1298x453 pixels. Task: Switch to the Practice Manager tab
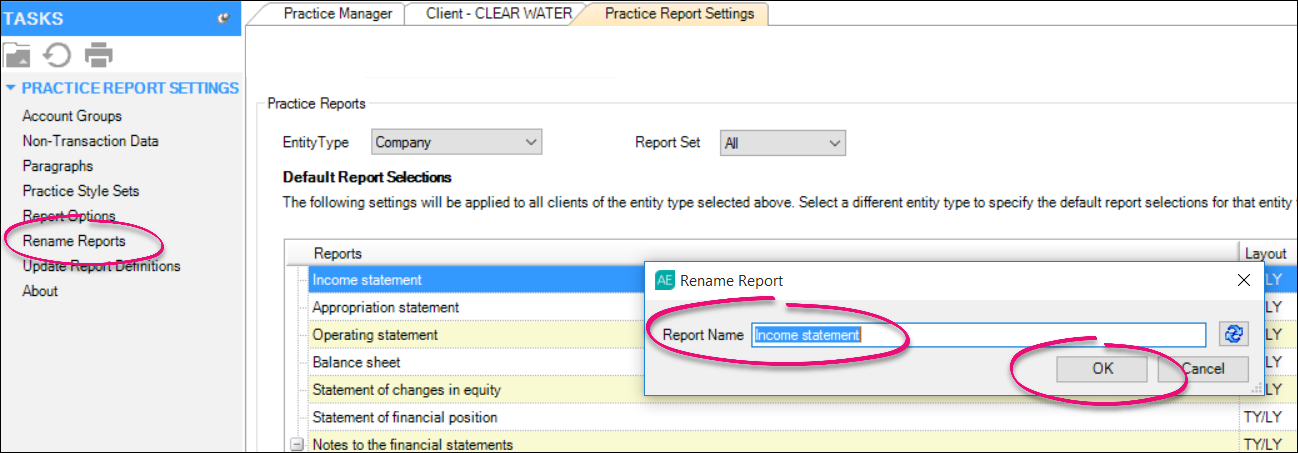click(337, 14)
